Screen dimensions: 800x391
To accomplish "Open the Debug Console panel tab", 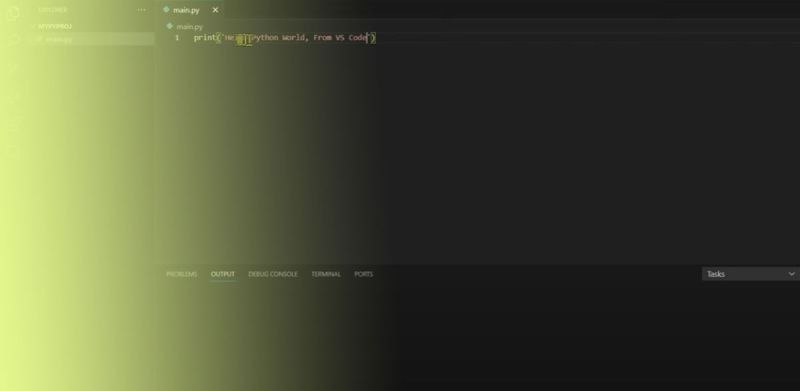I will tap(273, 274).
